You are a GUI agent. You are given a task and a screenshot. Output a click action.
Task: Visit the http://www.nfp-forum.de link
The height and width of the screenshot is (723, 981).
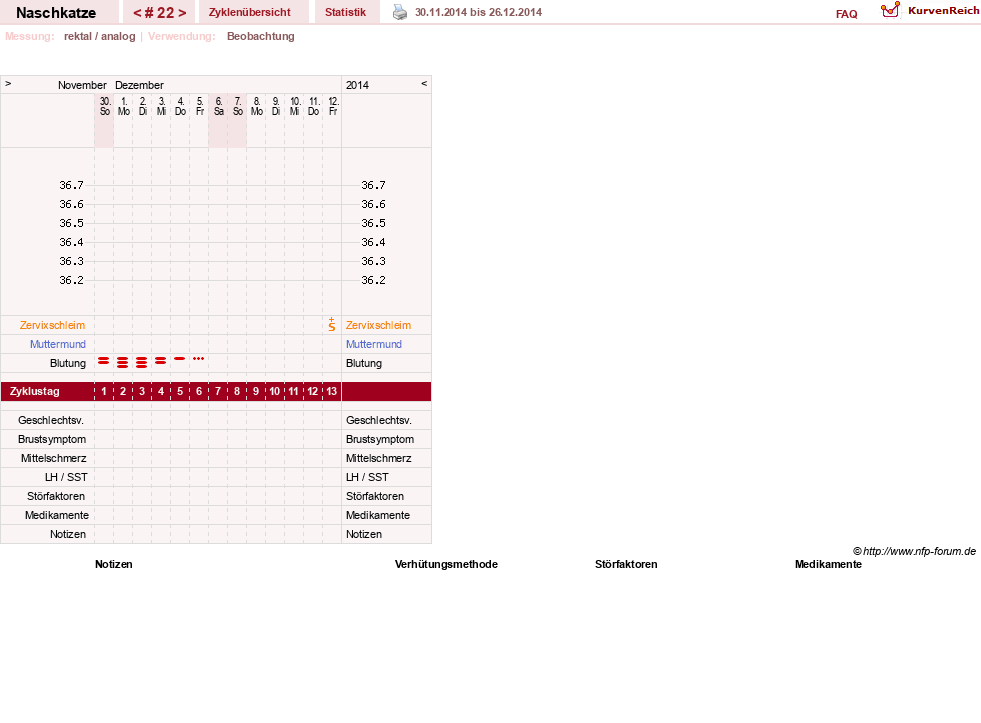[920, 551]
